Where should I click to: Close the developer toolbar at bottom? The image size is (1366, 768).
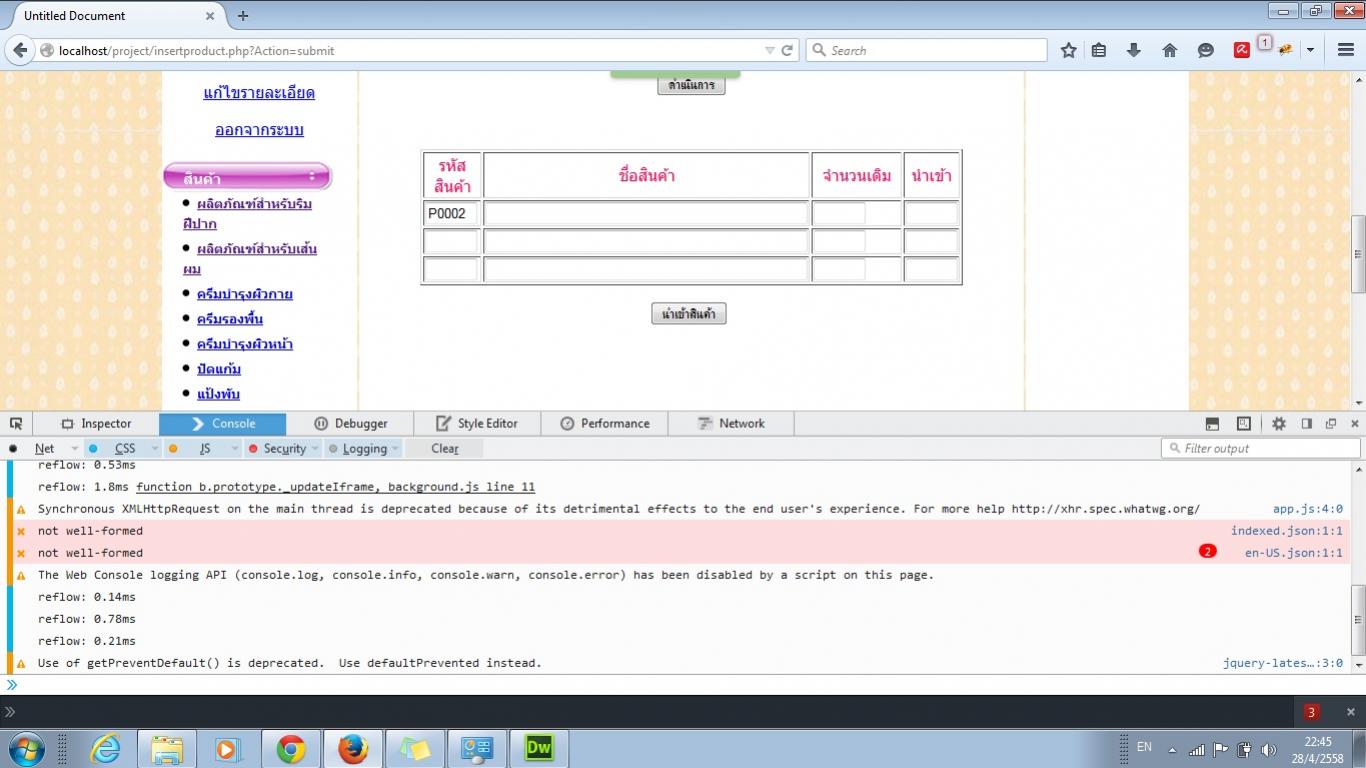click(1351, 712)
